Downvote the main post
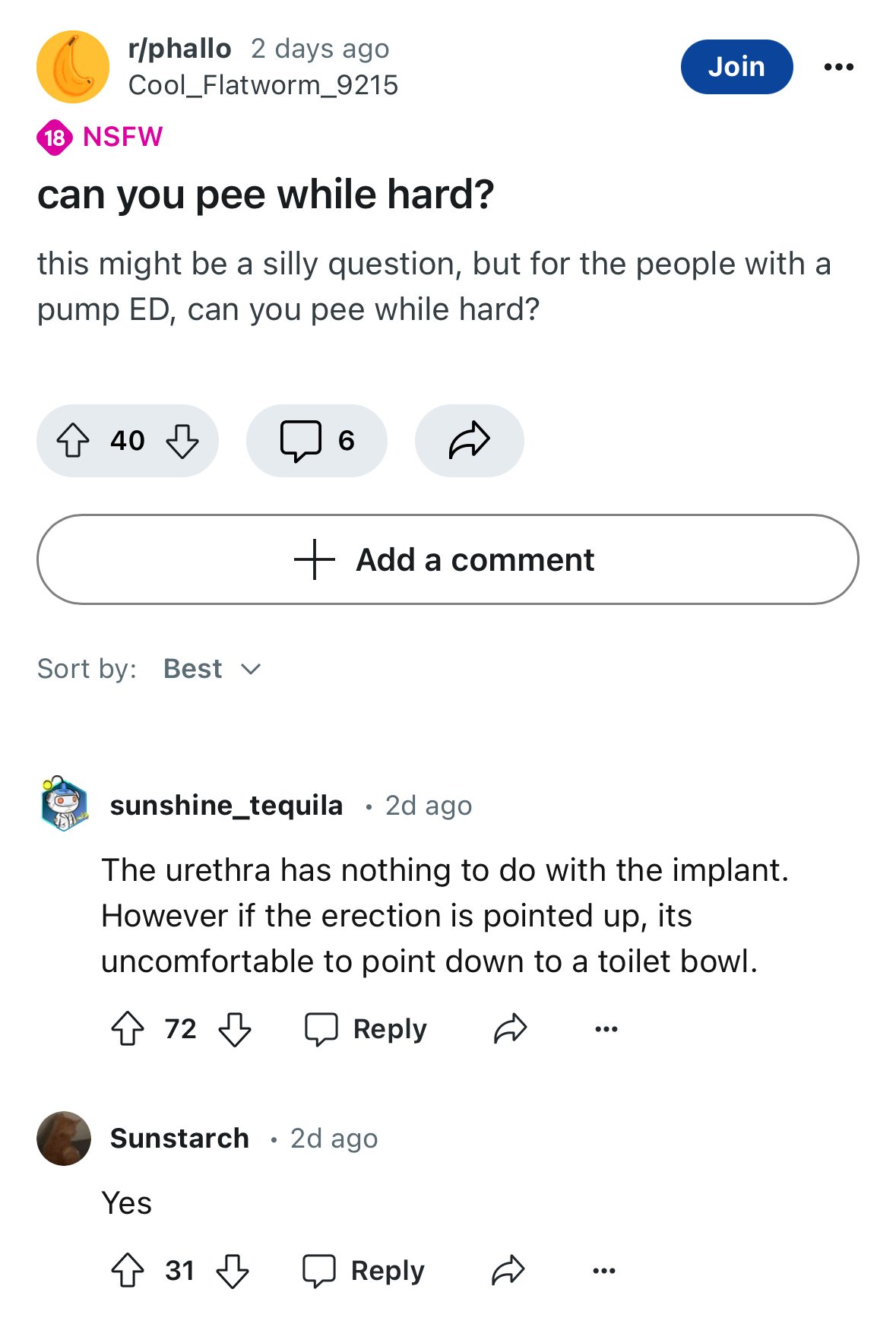 [x=182, y=441]
